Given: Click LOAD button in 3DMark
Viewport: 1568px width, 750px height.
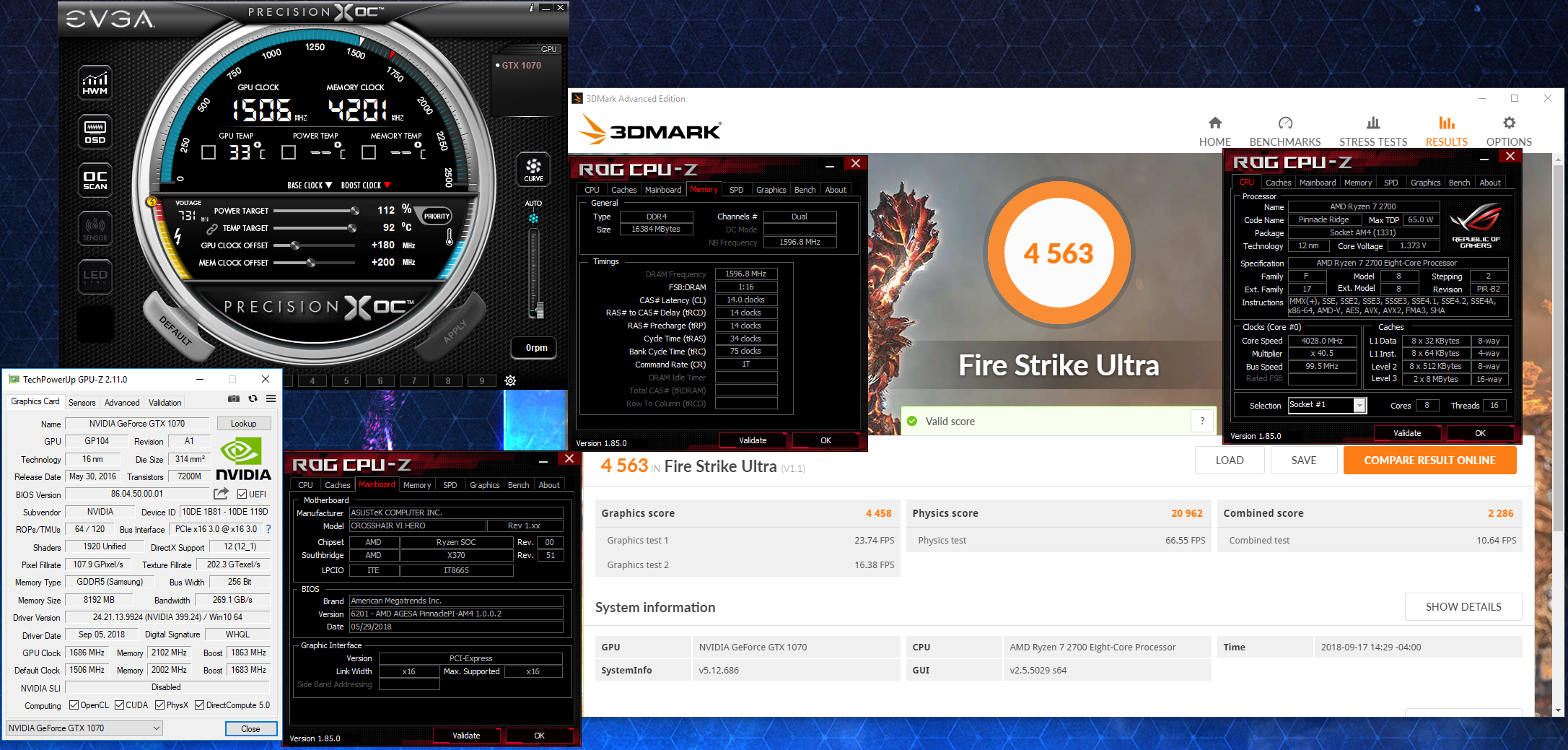Looking at the screenshot, I should pos(1230,461).
